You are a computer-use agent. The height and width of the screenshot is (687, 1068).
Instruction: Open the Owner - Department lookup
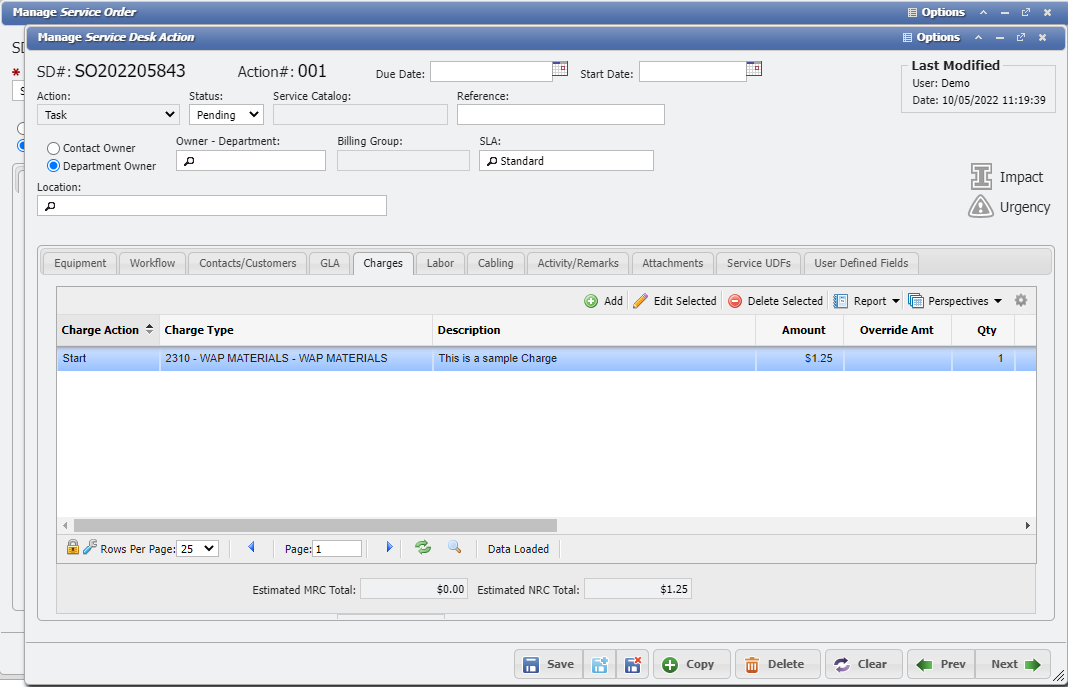187,160
